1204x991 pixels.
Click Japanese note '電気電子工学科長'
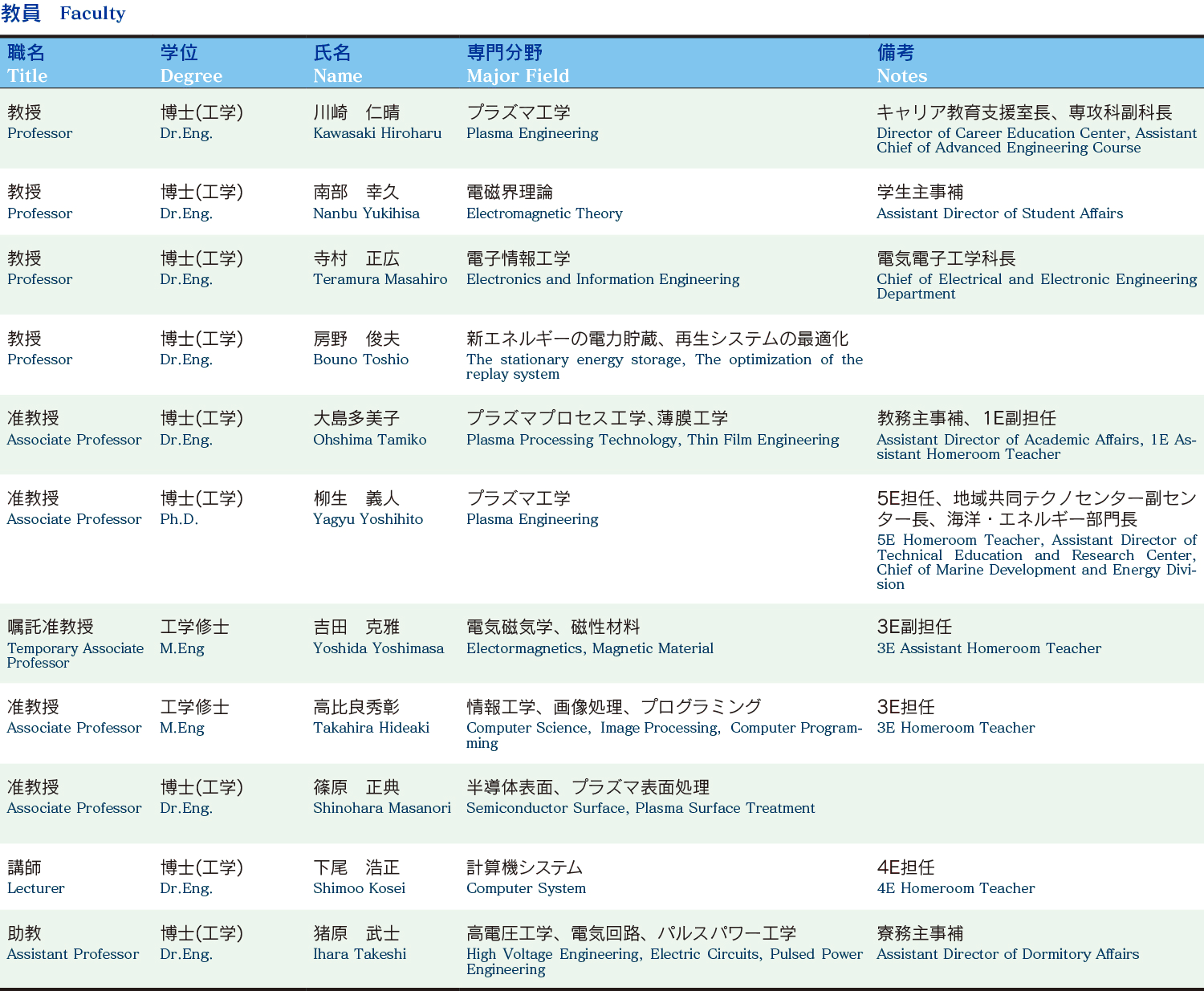946,258
